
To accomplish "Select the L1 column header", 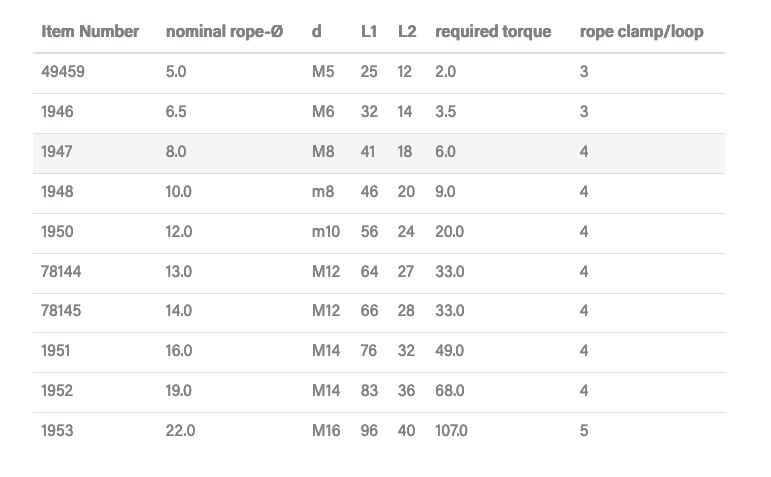I will (369, 31).
